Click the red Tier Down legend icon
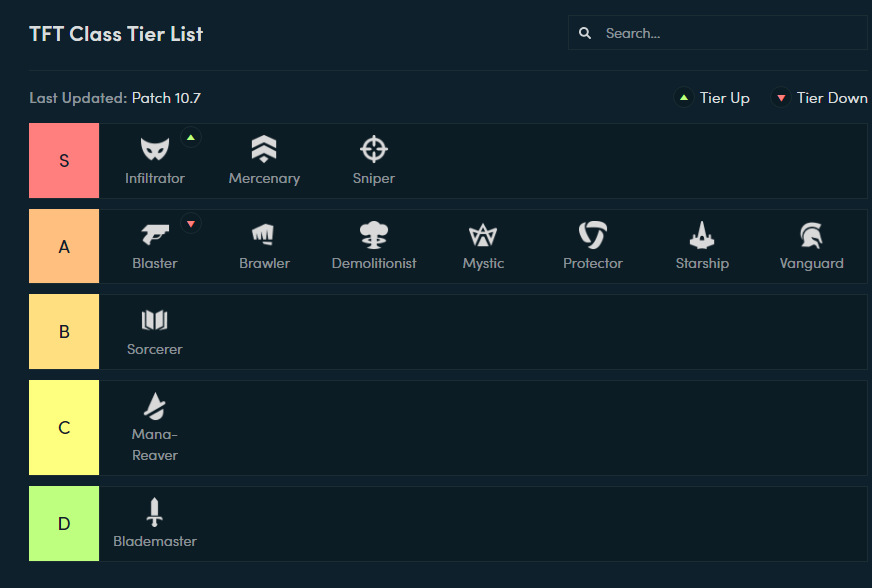The height and width of the screenshot is (588, 872). tap(781, 98)
